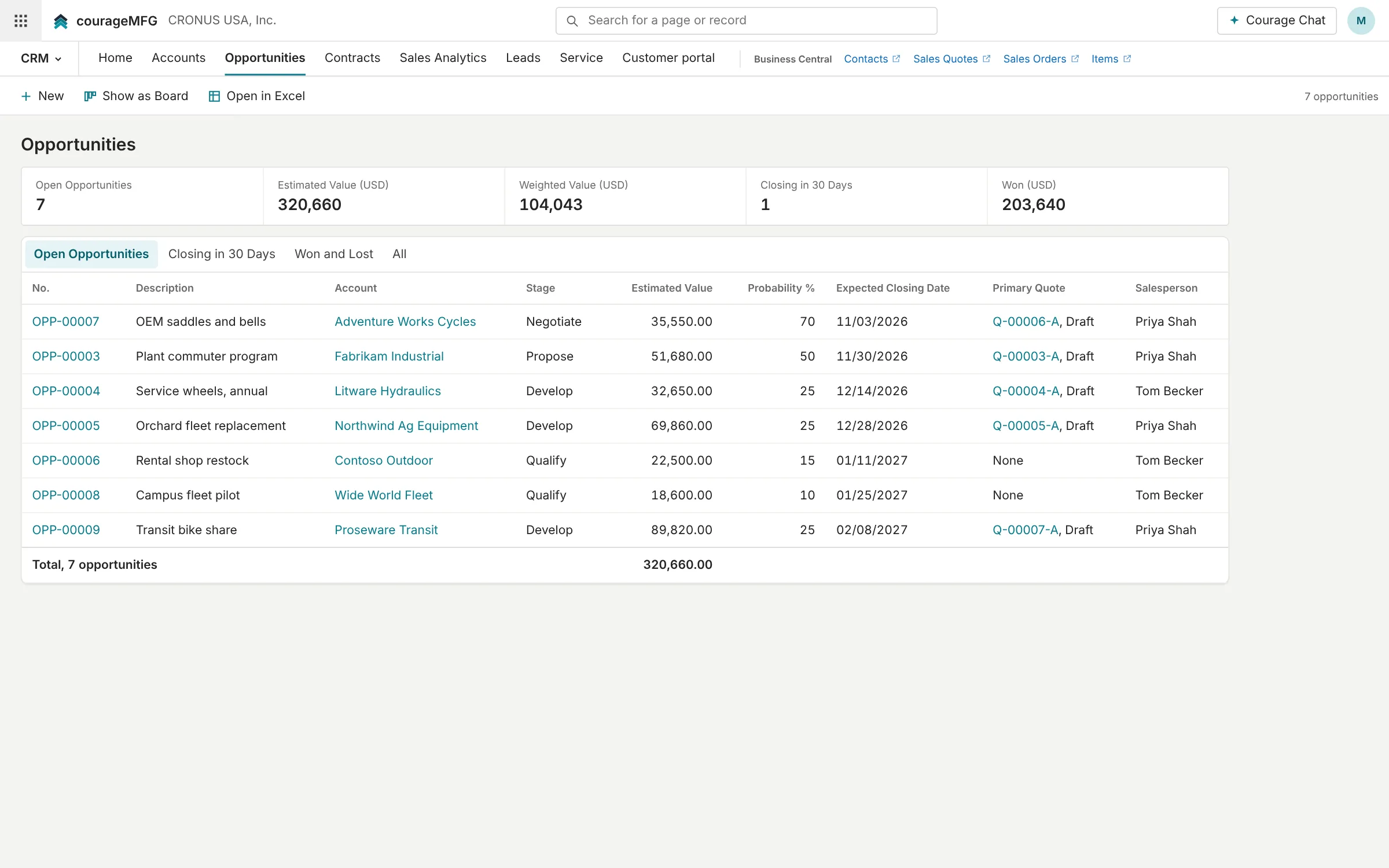Open the Service menu item
Screen dimensions: 1389x868
(x=581, y=58)
